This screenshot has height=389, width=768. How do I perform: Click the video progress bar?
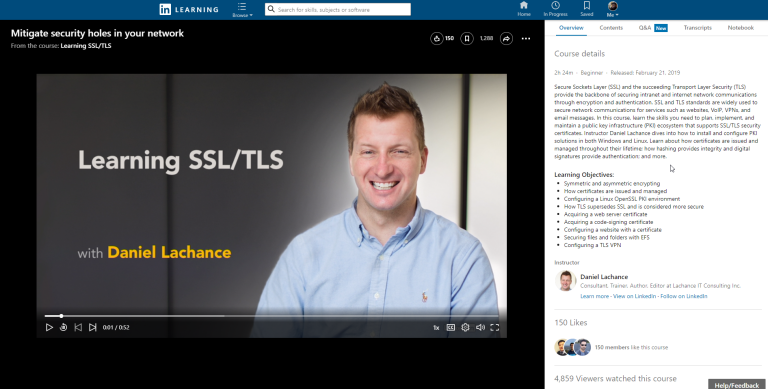pyautogui.click(x=271, y=316)
